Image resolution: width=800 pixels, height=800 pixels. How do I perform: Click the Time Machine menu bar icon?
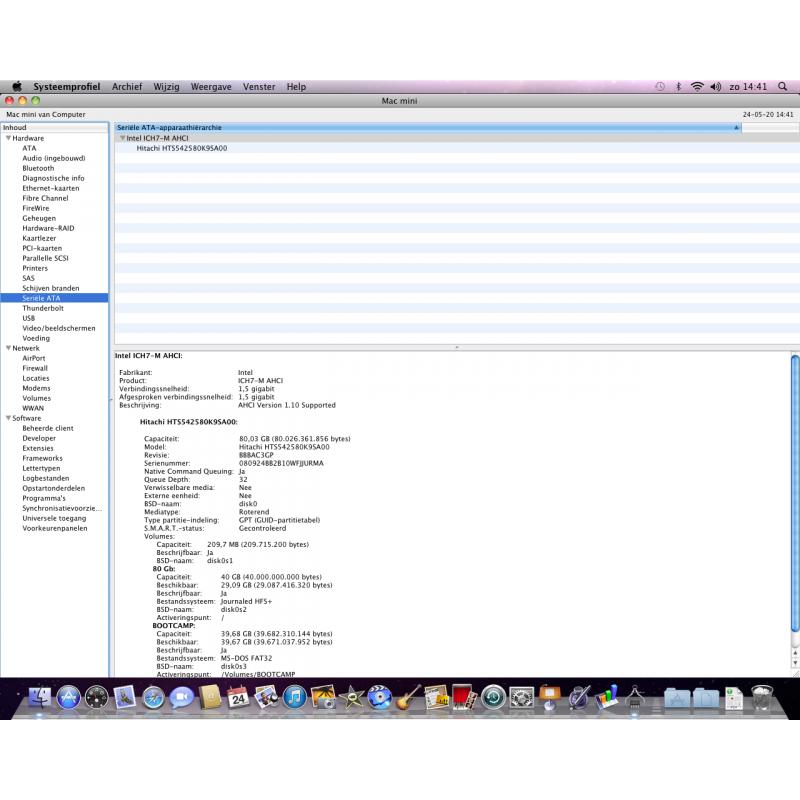coord(660,86)
